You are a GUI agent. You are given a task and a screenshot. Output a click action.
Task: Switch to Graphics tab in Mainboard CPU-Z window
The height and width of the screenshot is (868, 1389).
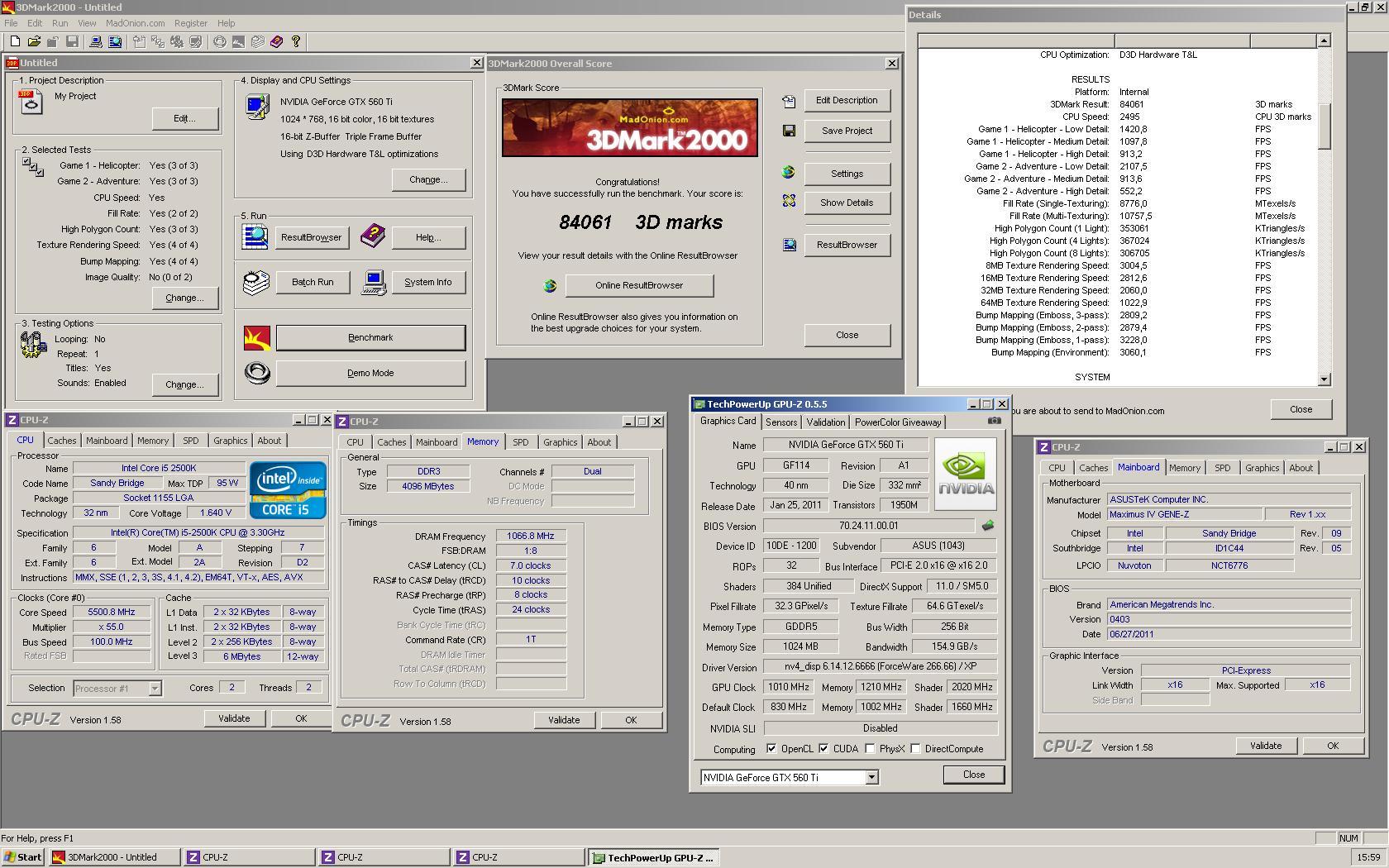(x=1262, y=468)
